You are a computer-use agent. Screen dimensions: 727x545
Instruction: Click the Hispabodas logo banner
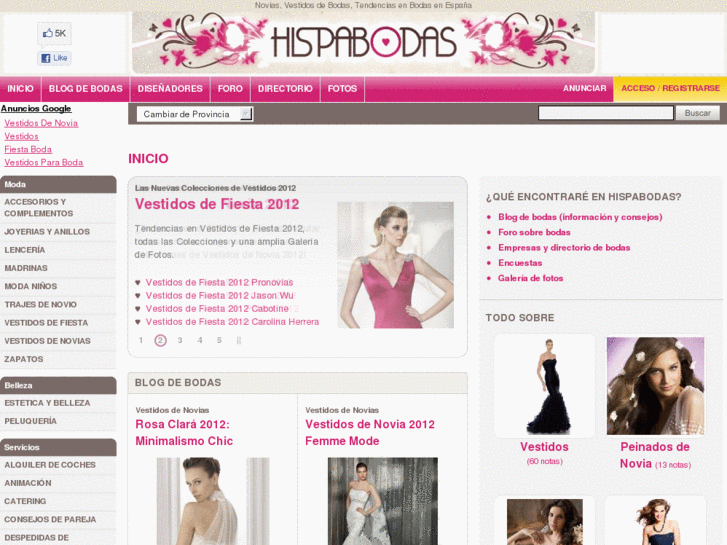(364, 43)
